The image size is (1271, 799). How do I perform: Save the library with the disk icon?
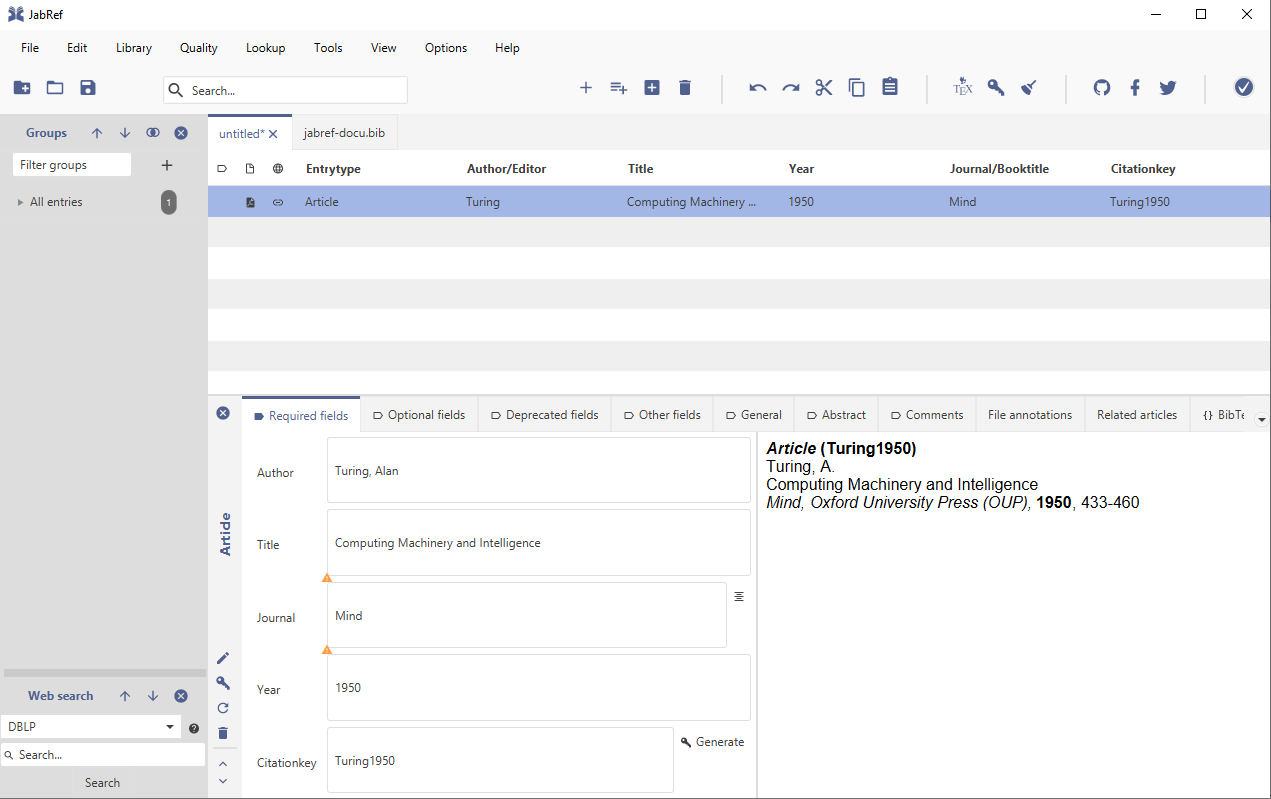pos(88,88)
